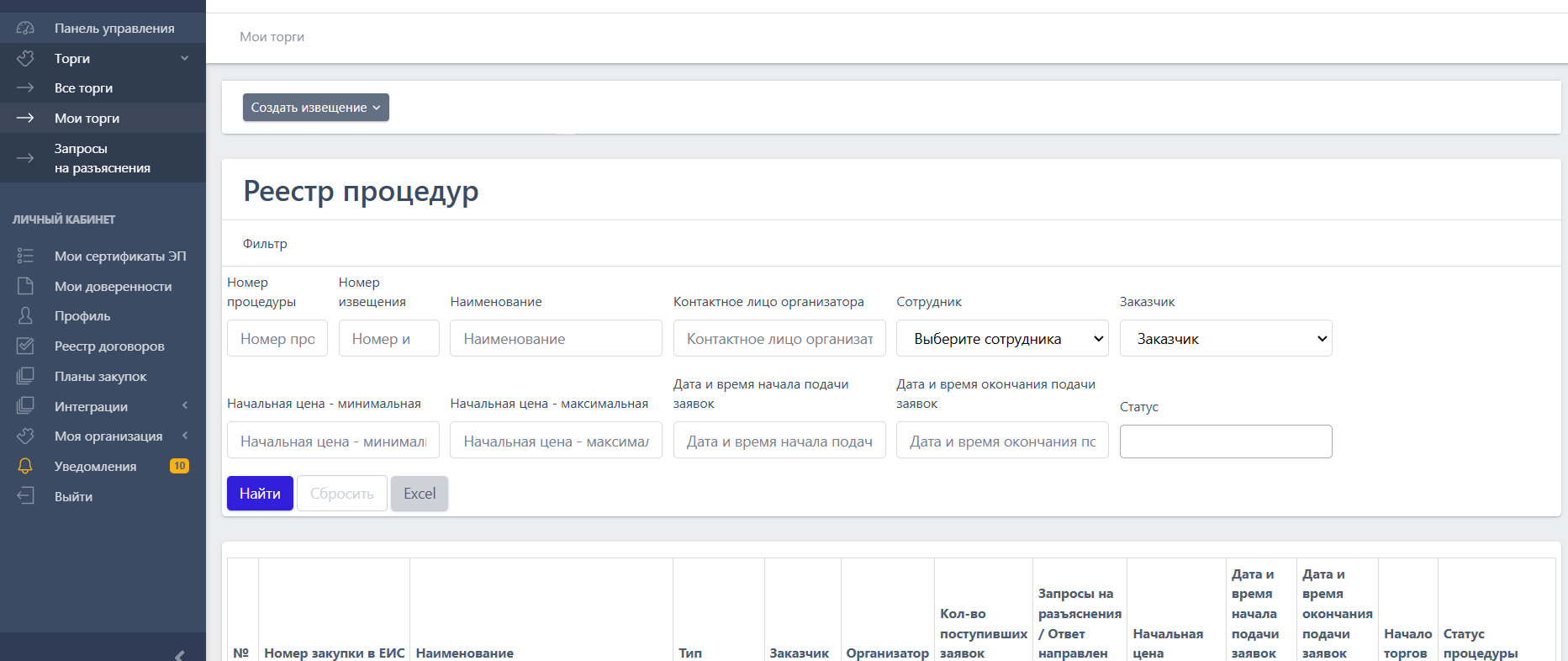Image resolution: width=1568 pixels, height=661 pixels.
Task: Click the bell icon for Уведомления
Action: pyautogui.click(x=25, y=466)
